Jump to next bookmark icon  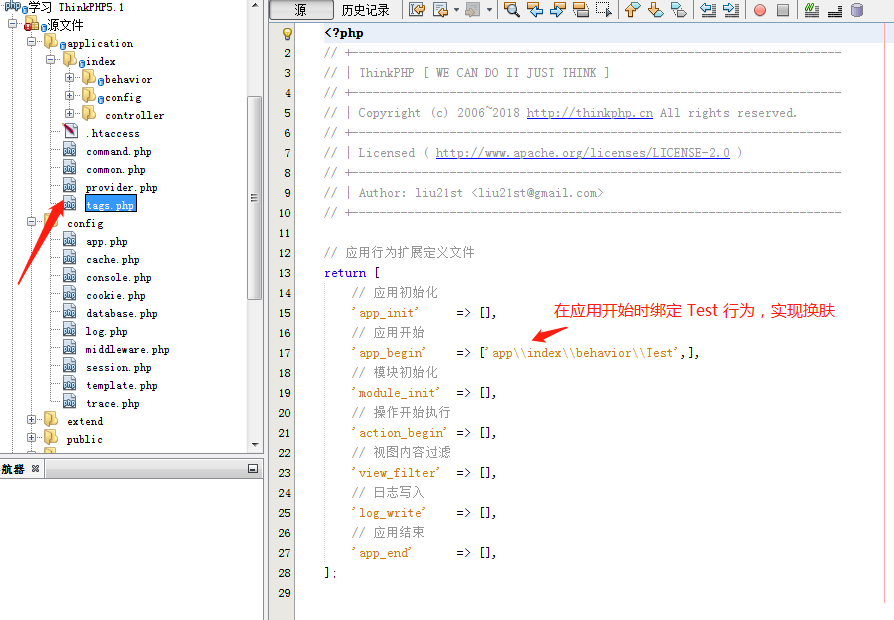coord(656,10)
